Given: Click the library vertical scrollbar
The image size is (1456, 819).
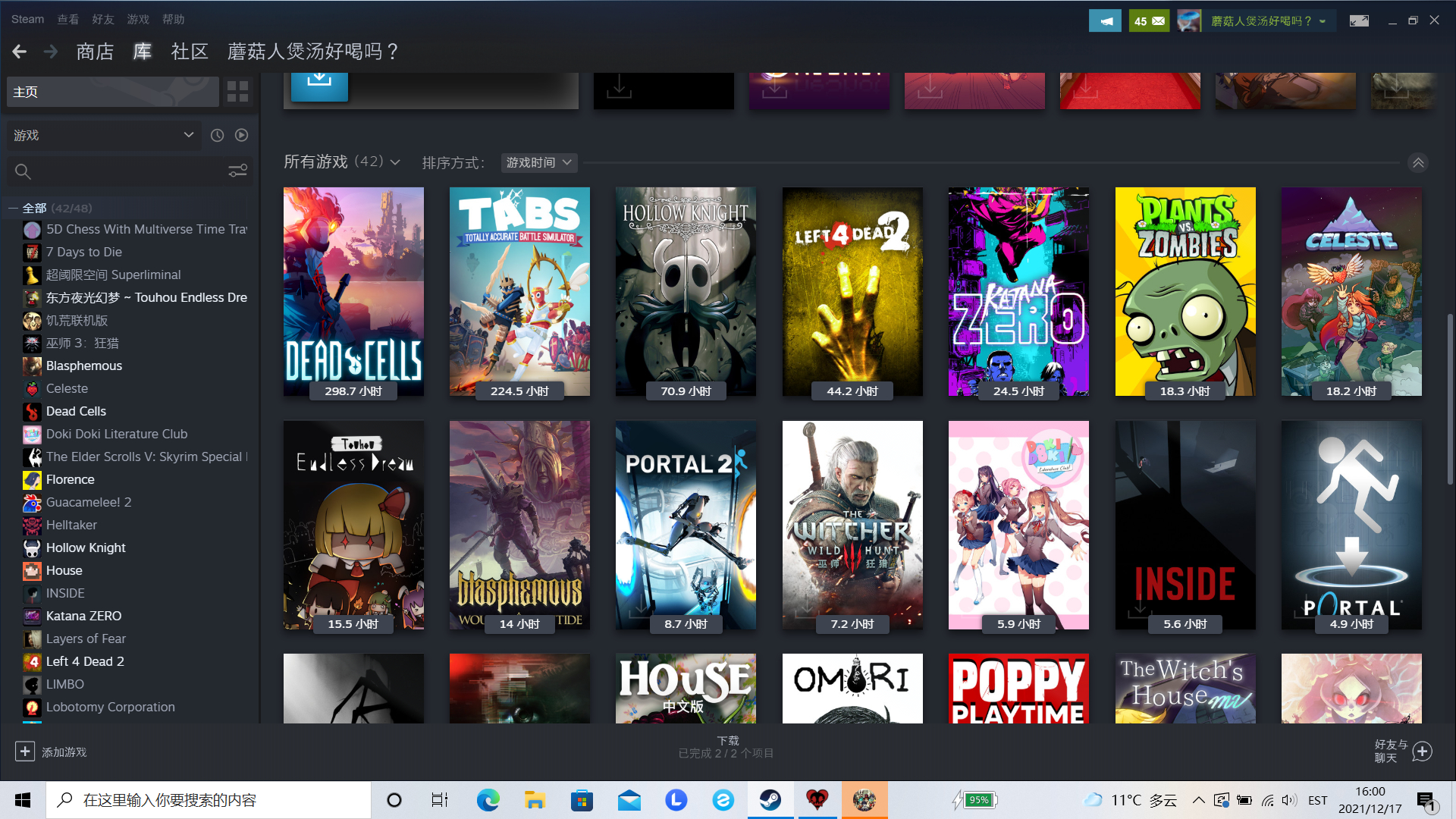Looking at the screenshot, I should (x=1450, y=398).
